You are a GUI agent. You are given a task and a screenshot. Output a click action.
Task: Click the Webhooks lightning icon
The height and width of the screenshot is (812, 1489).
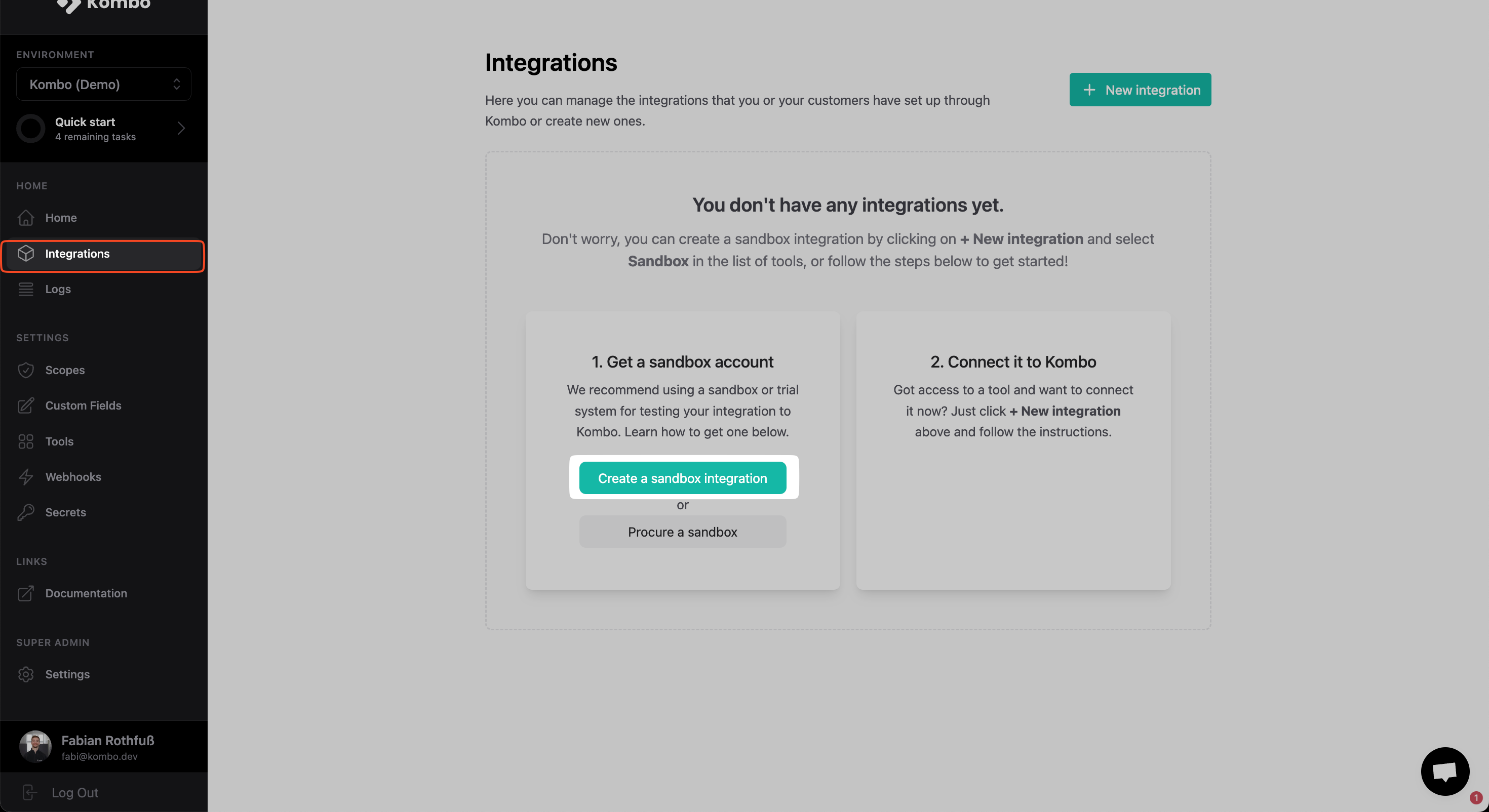[x=26, y=477]
